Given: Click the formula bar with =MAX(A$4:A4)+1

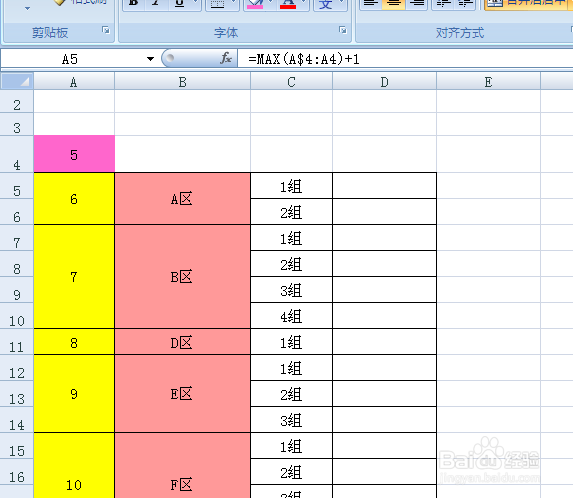Looking at the screenshot, I should (405, 58).
